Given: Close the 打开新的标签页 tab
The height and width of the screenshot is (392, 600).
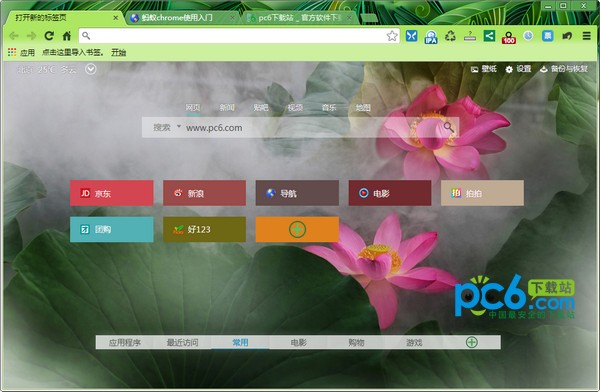Looking at the screenshot, I should click(x=116, y=18).
